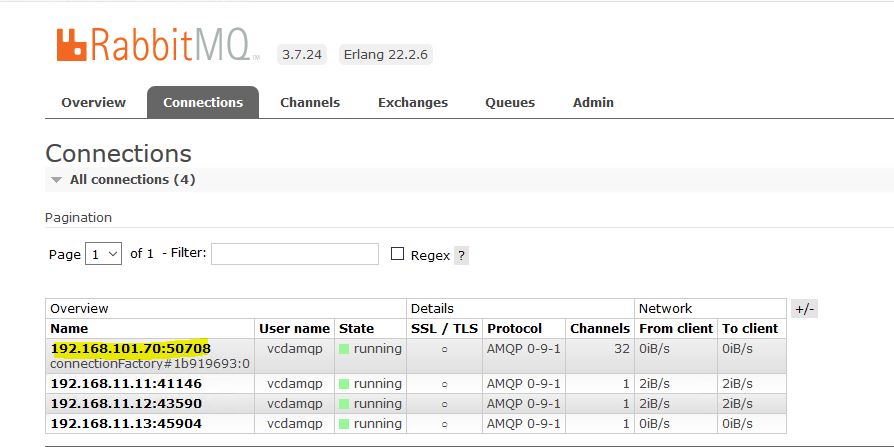Enable the Regex checkbox
Screen dimensions: 894x447
pyautogui.click(x=398, y=255)
